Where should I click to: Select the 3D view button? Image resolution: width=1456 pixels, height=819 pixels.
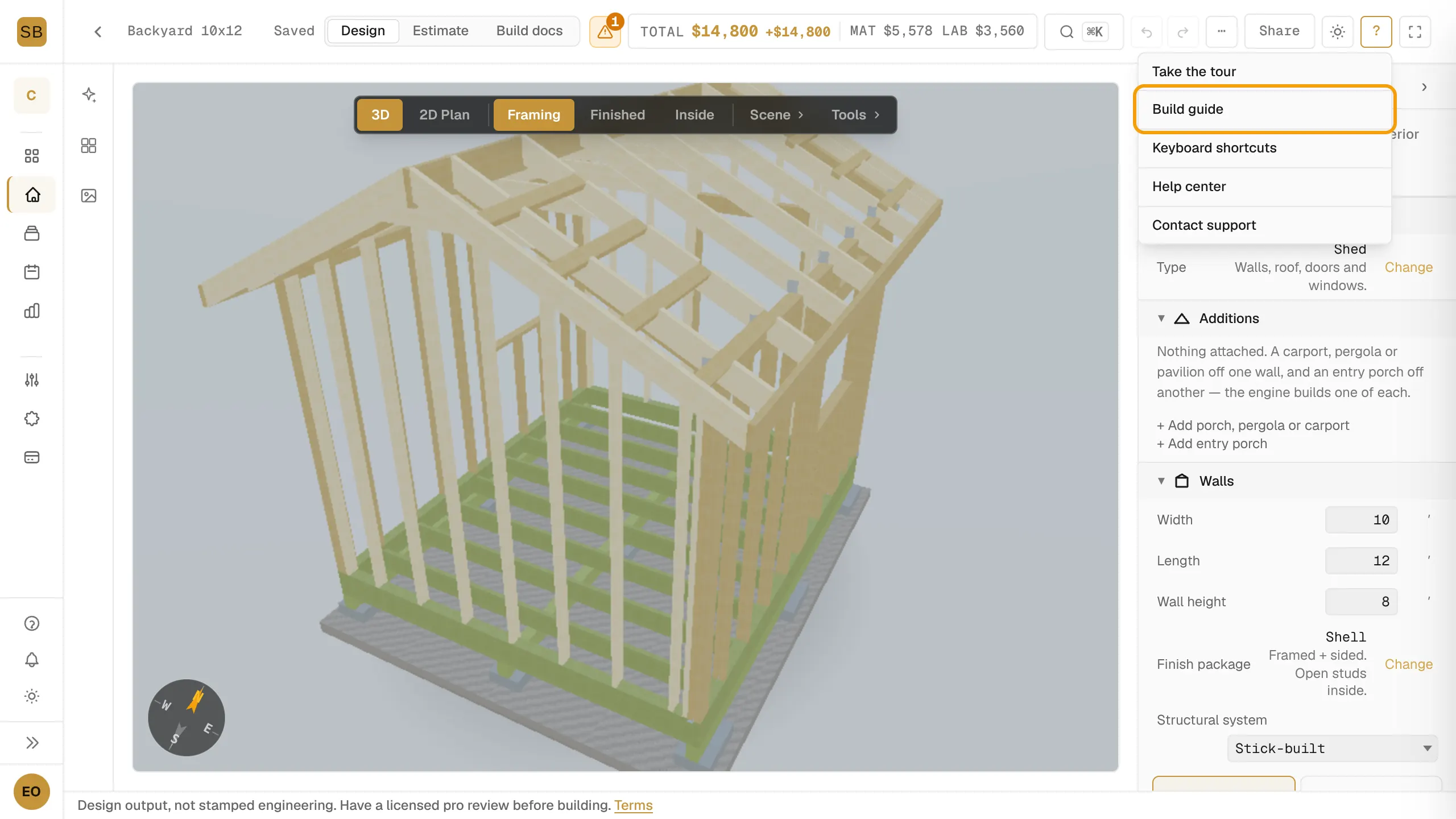[x=380, y=115]
